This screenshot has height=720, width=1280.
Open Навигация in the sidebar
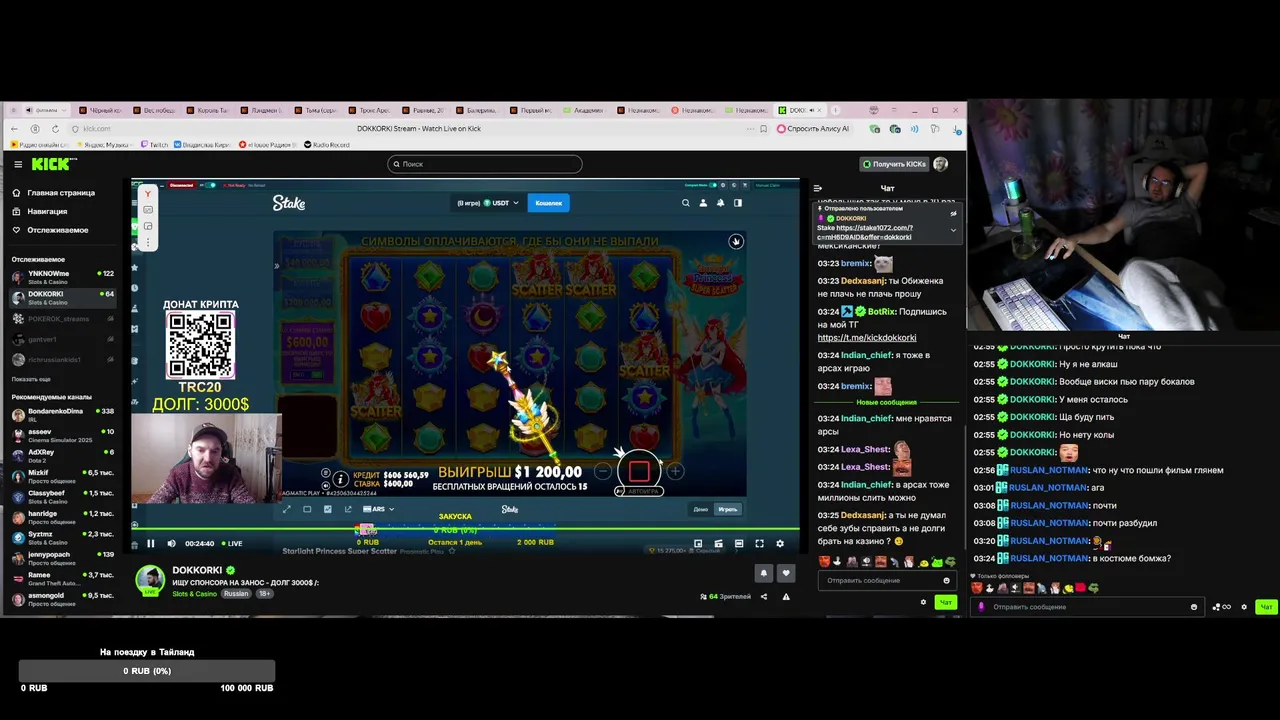(x=39, y=211)
